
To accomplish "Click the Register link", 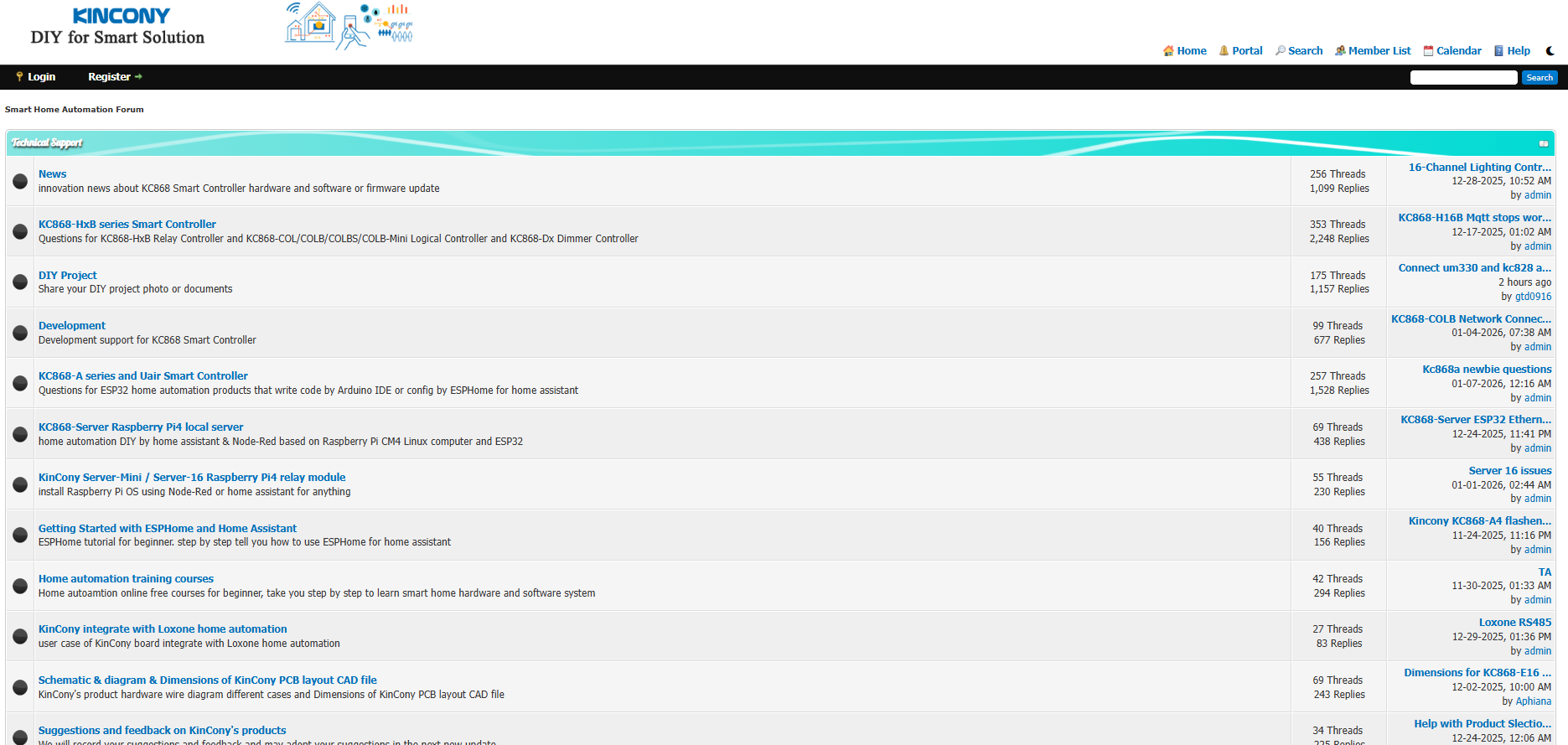I will click(x=110, y=77).
